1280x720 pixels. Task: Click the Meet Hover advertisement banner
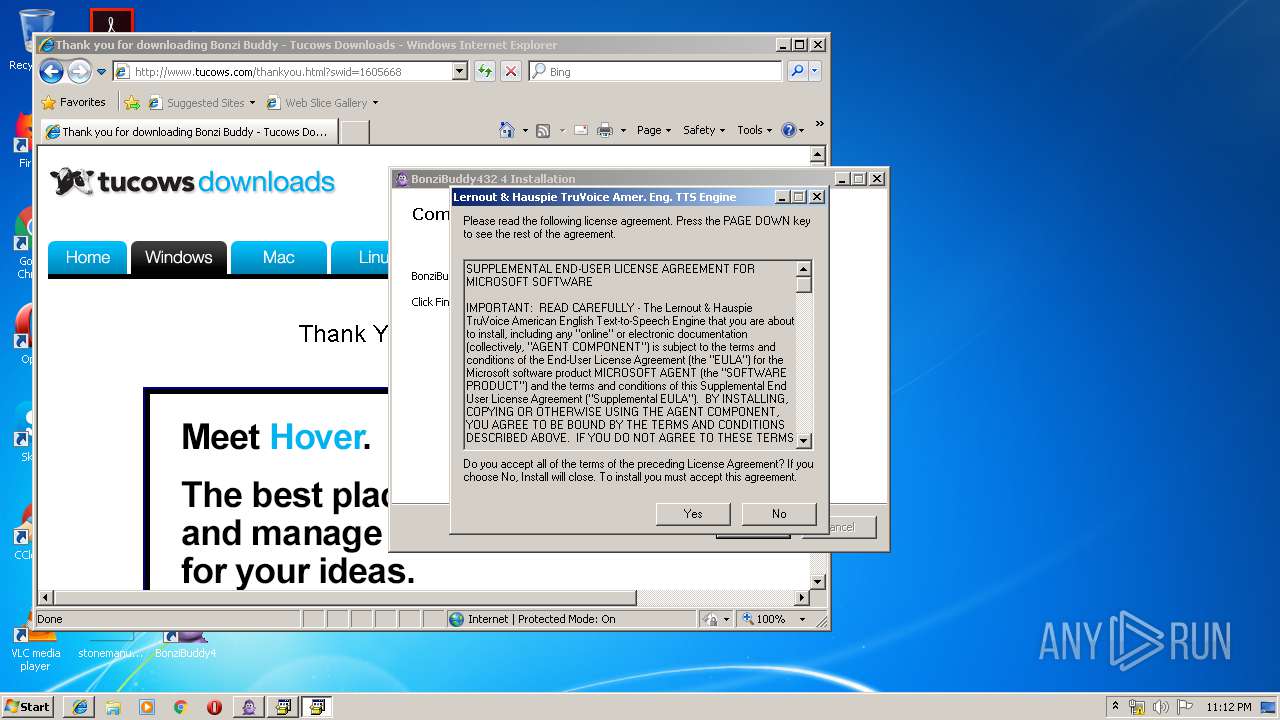pyautogui.click(x=267, y=489)
